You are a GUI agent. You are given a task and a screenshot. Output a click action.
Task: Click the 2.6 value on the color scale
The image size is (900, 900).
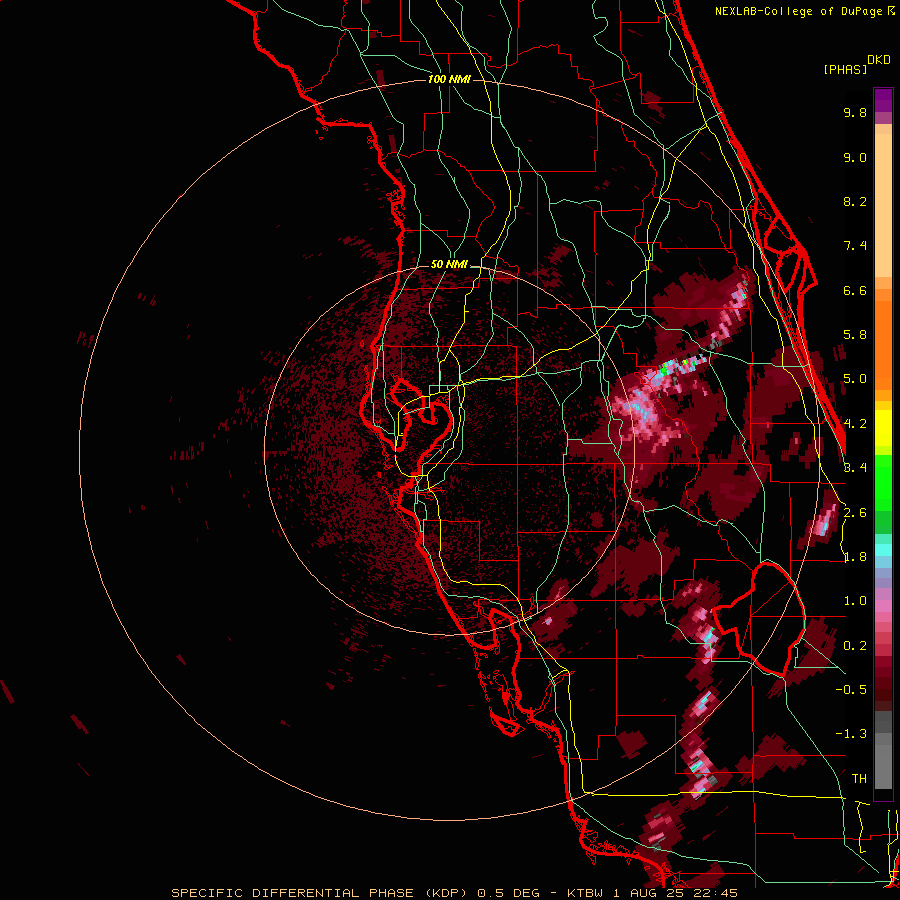coord(855,513)
